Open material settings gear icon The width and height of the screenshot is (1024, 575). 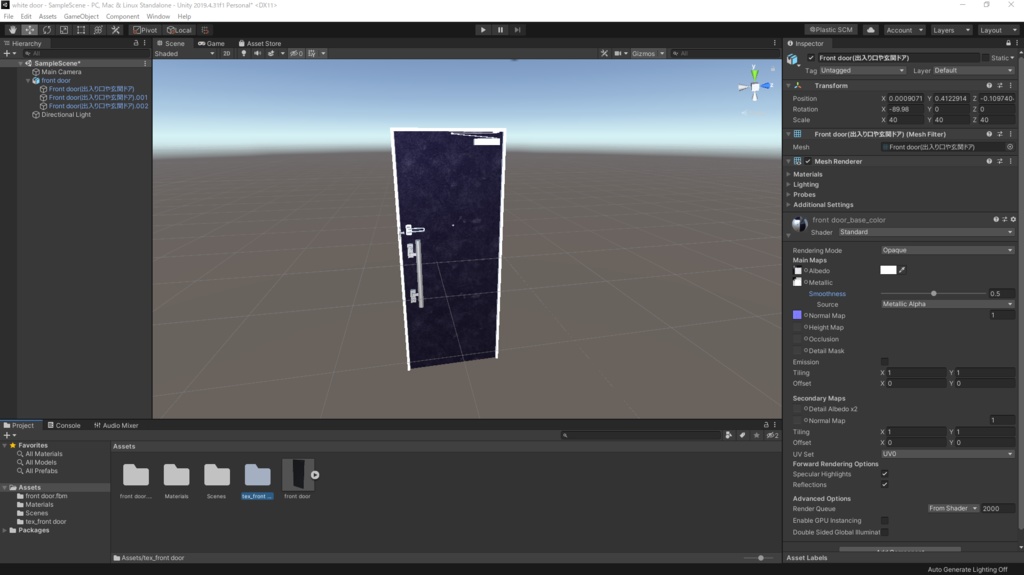click(1013, 220)
